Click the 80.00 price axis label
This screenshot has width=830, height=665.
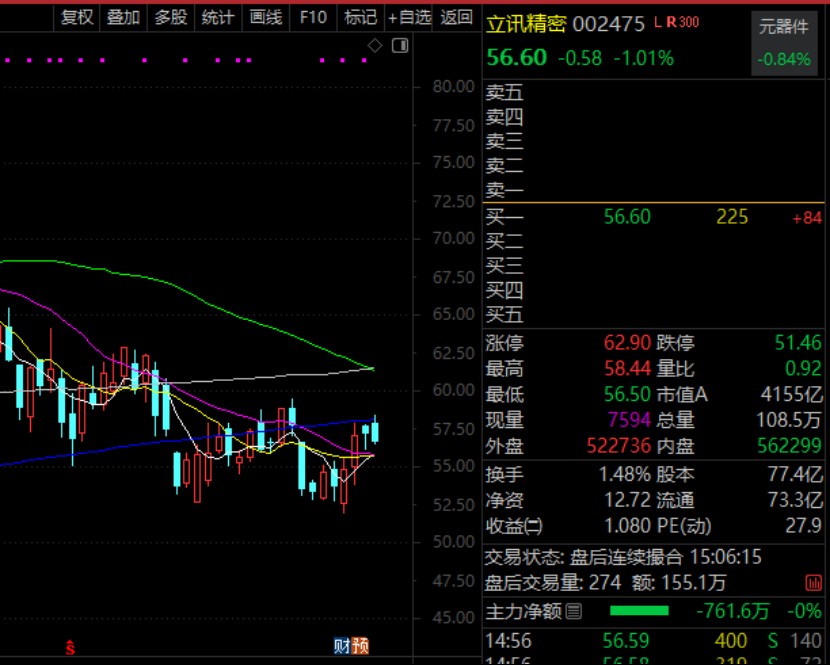point(454,86)
